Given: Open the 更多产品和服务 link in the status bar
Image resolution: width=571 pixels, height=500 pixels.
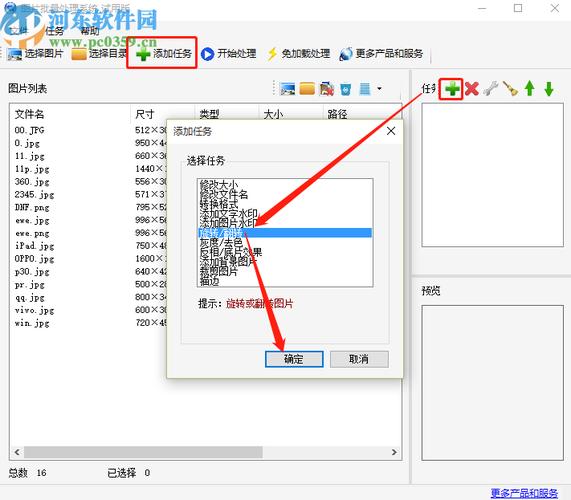Looking at the screenshot, I should coord(524,493).
